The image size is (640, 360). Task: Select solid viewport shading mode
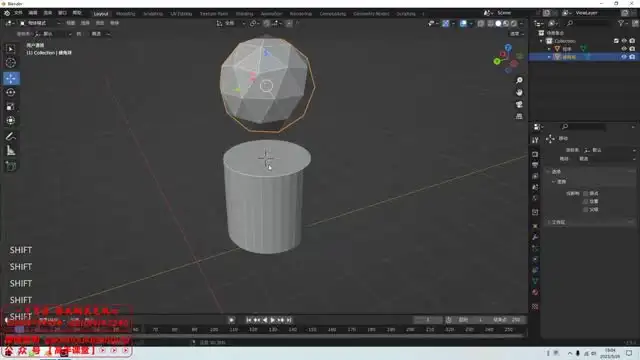point(498,23)
